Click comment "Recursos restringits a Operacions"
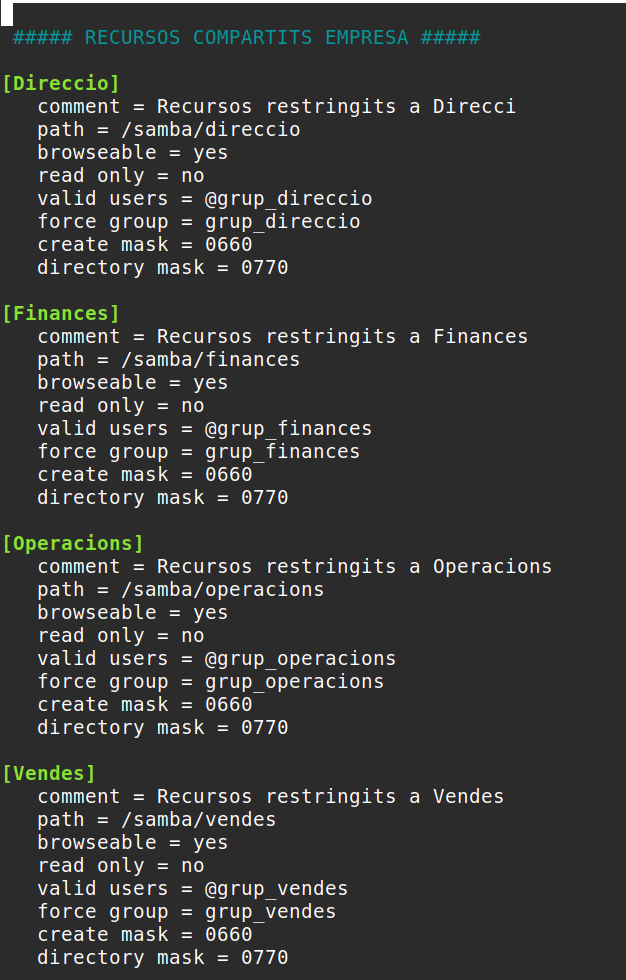The image size is (626, 980). 294,567
